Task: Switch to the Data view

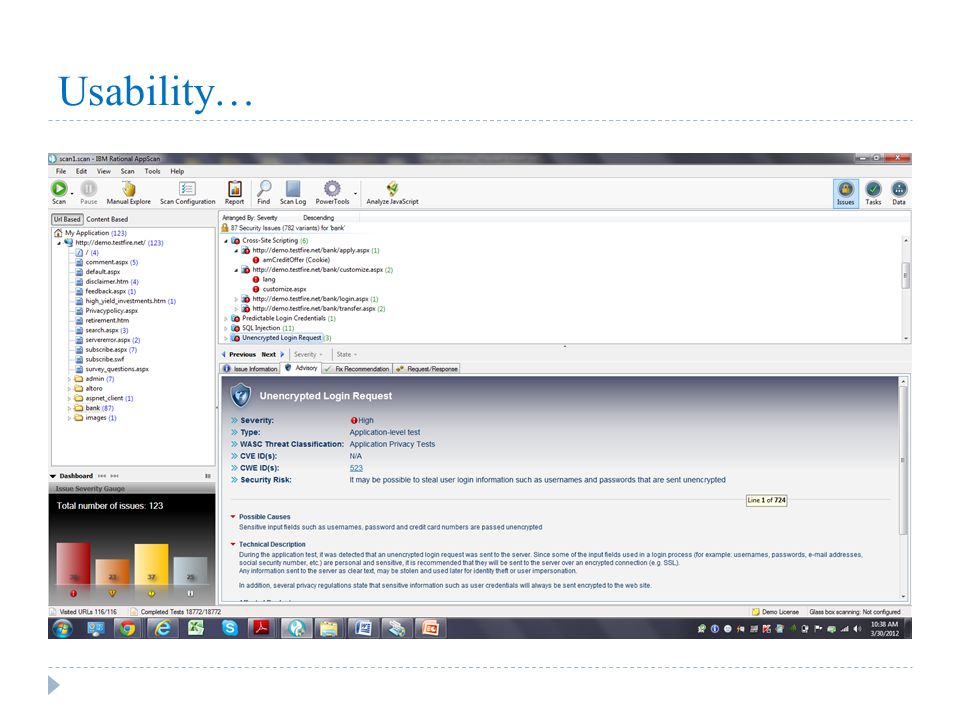Action: [x=899, y=193]
